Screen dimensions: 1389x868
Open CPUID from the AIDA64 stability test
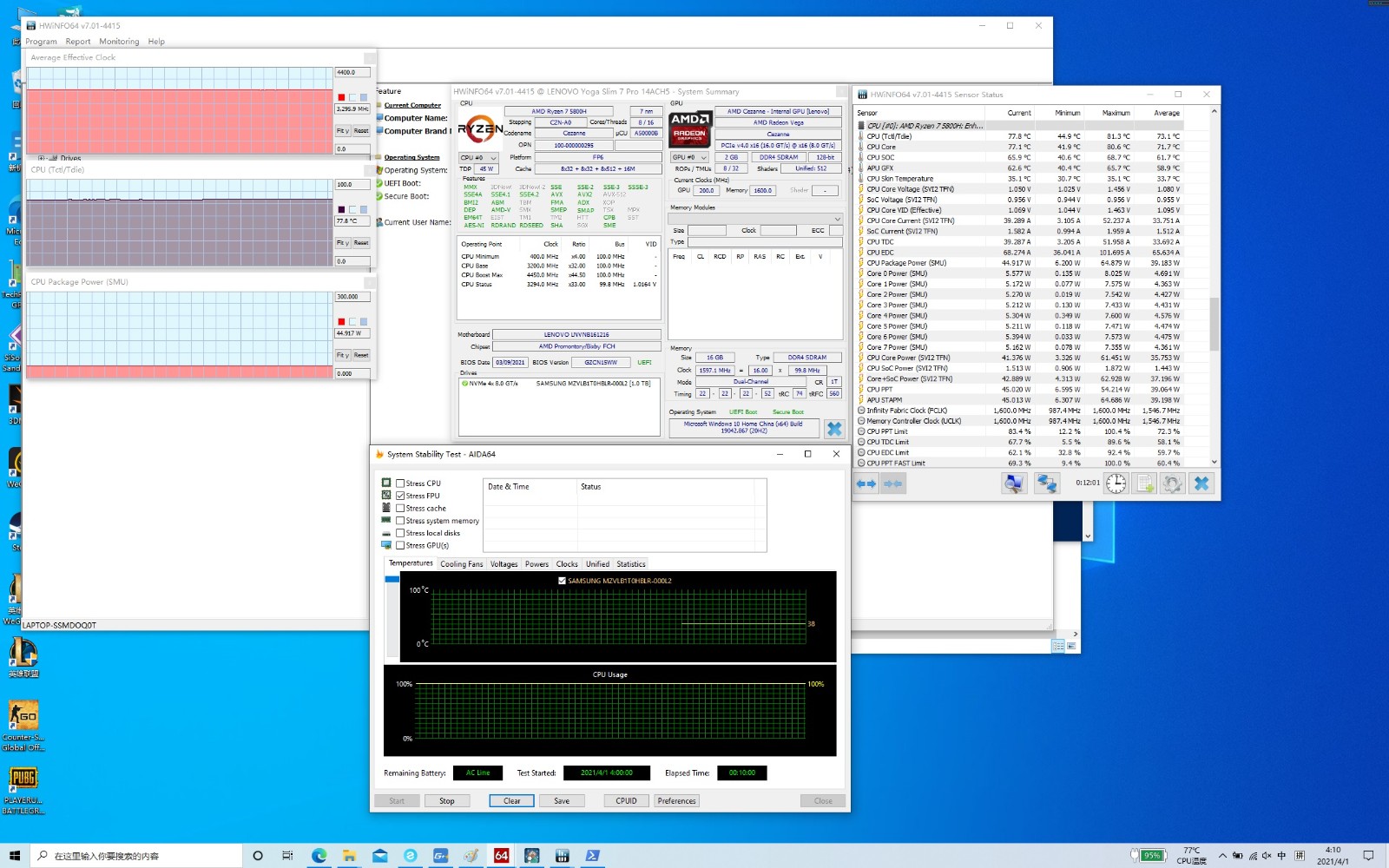tap(626, 801)
